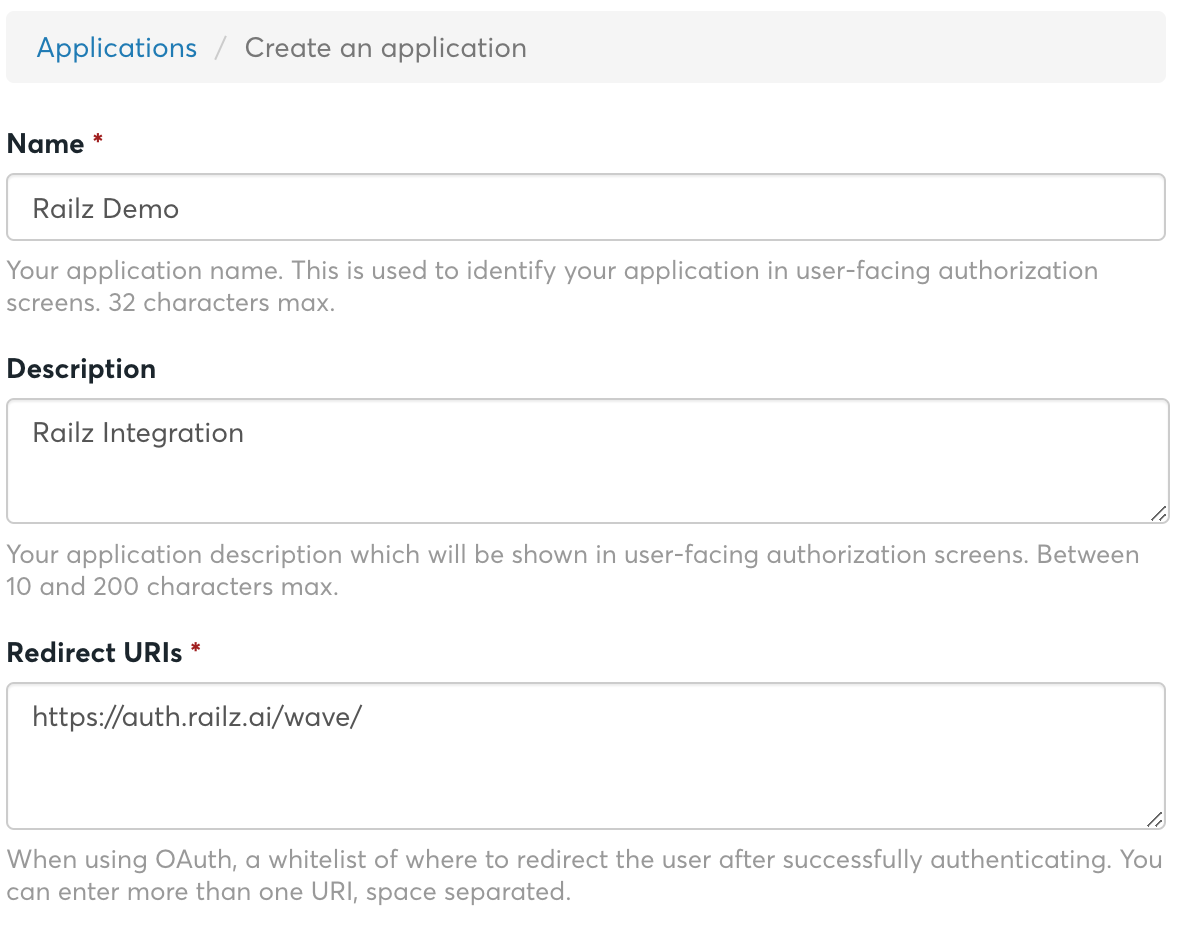Click the 'Create an application' breadcrumb text
1178x930 pixels.
tap(385, 48)
